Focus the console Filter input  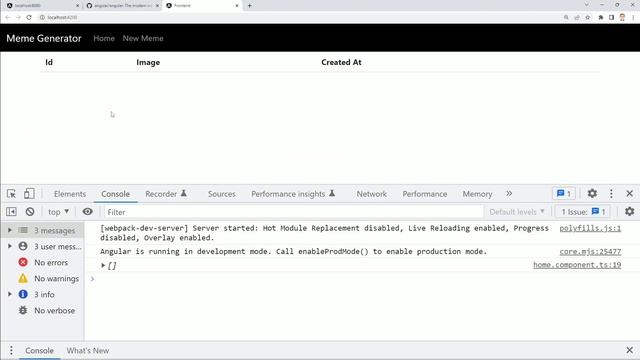click(293, 212)
